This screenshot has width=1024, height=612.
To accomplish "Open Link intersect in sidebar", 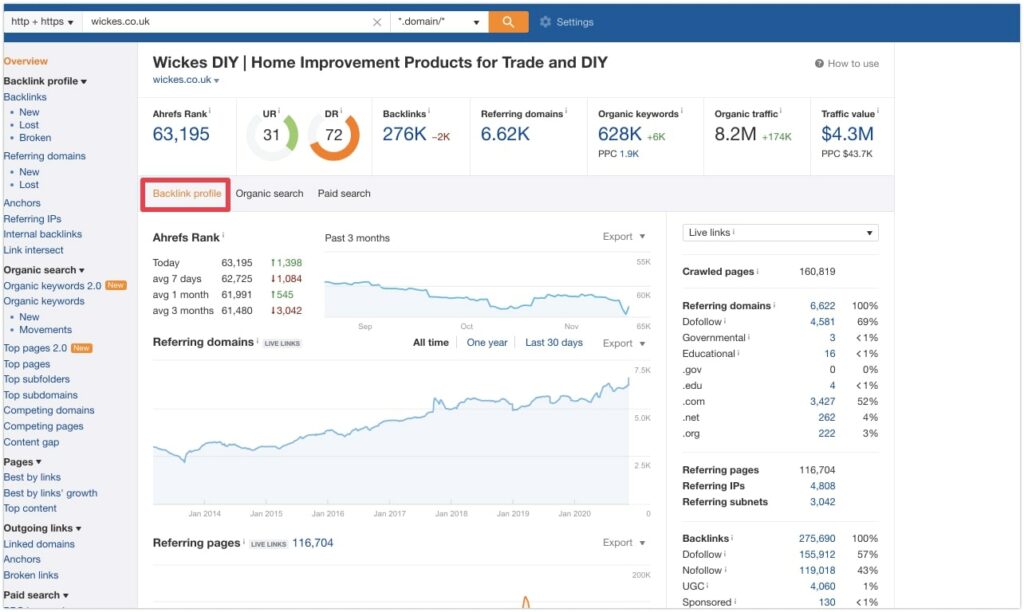I will [33, 250].
